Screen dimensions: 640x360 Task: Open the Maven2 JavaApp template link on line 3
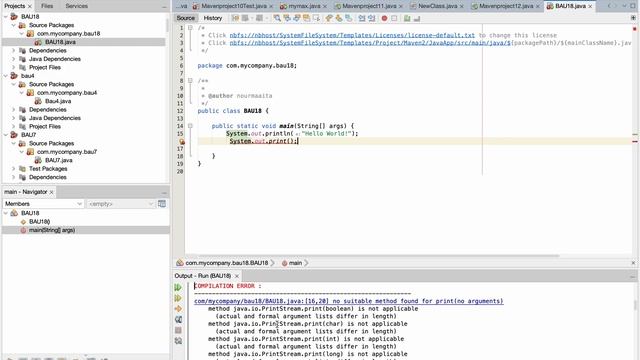pos(370,43)
